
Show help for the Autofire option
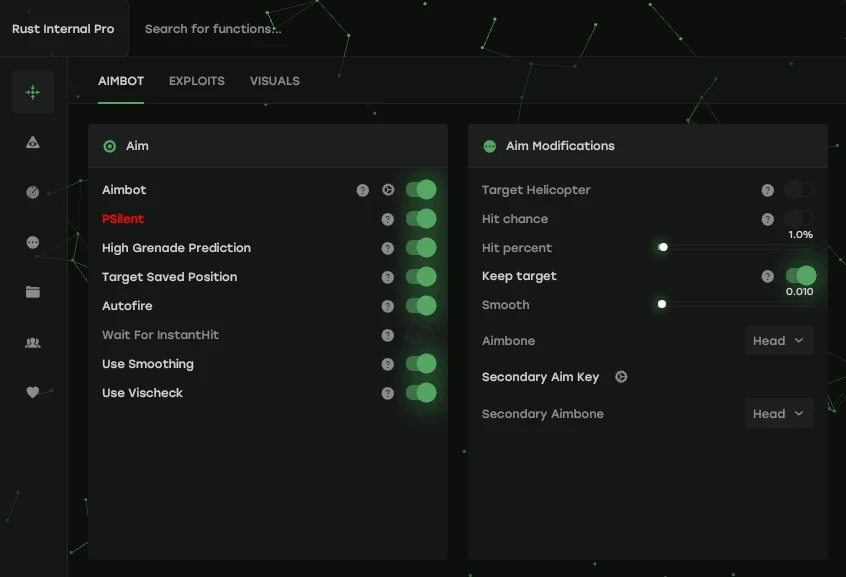pyautogui.click(x=387, y=306)
